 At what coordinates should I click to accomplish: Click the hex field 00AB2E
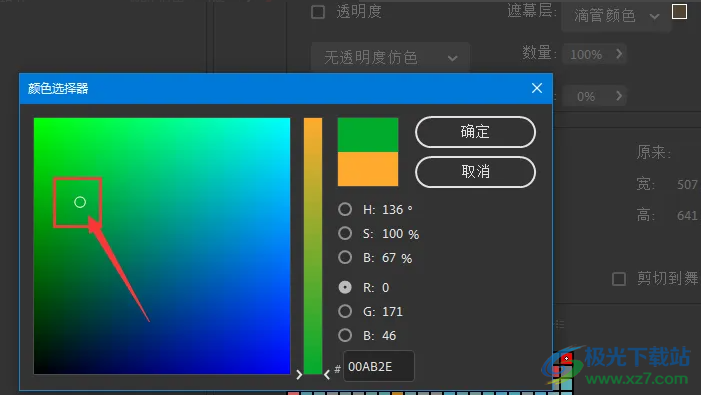point(379,366)
